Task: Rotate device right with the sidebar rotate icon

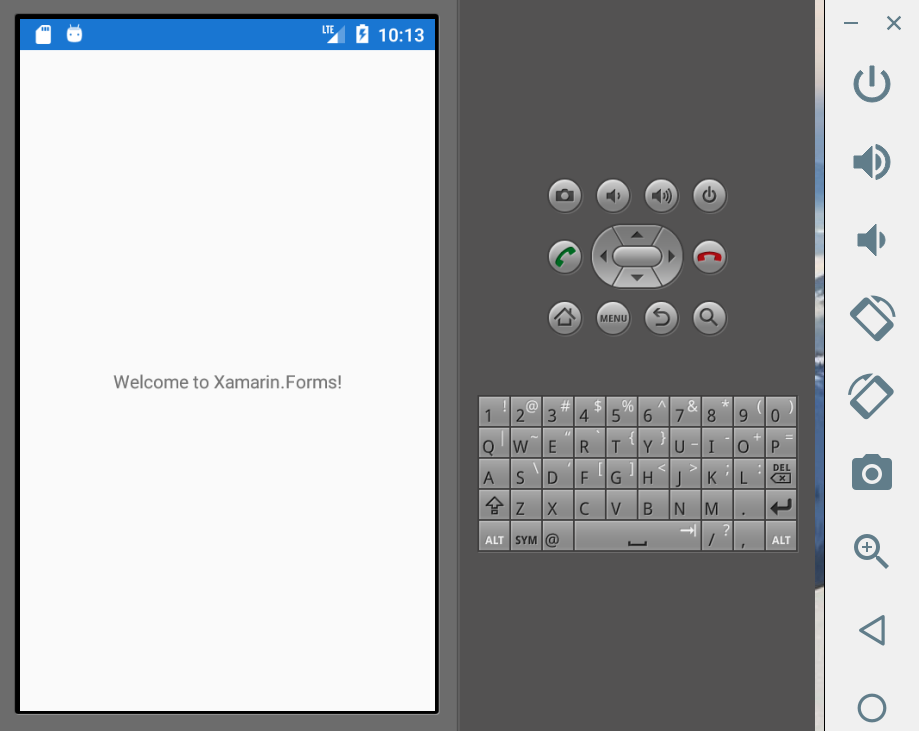Action: (871, 396)
